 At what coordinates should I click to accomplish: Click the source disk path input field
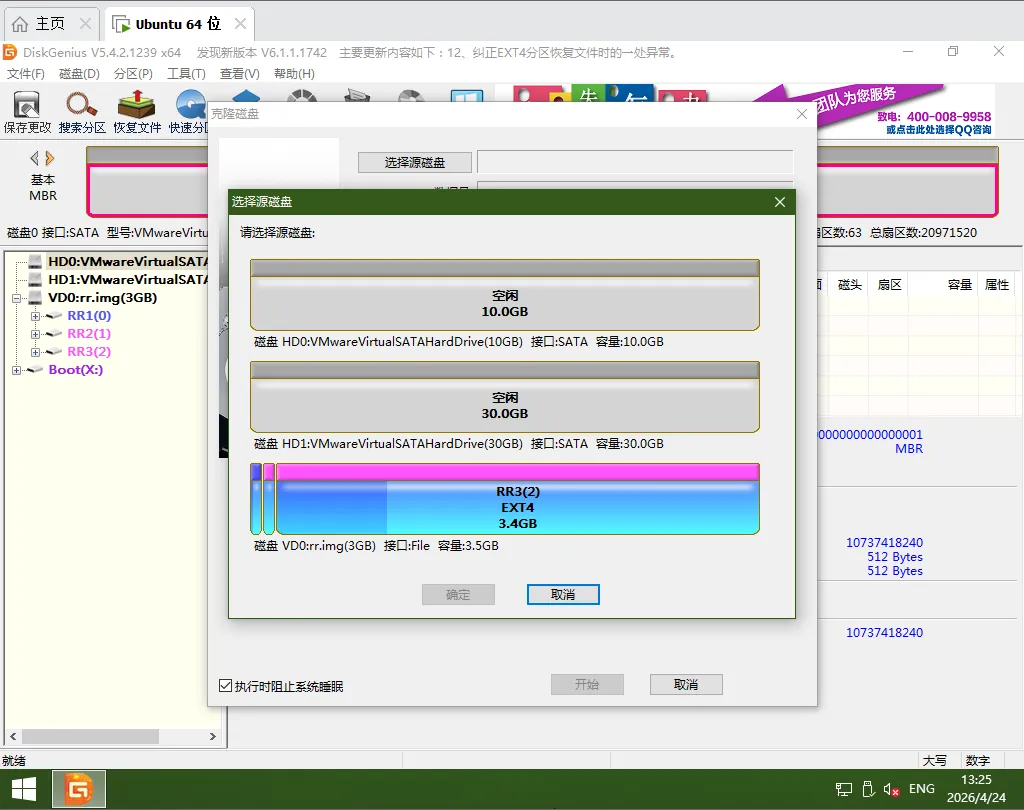[635, 163]
